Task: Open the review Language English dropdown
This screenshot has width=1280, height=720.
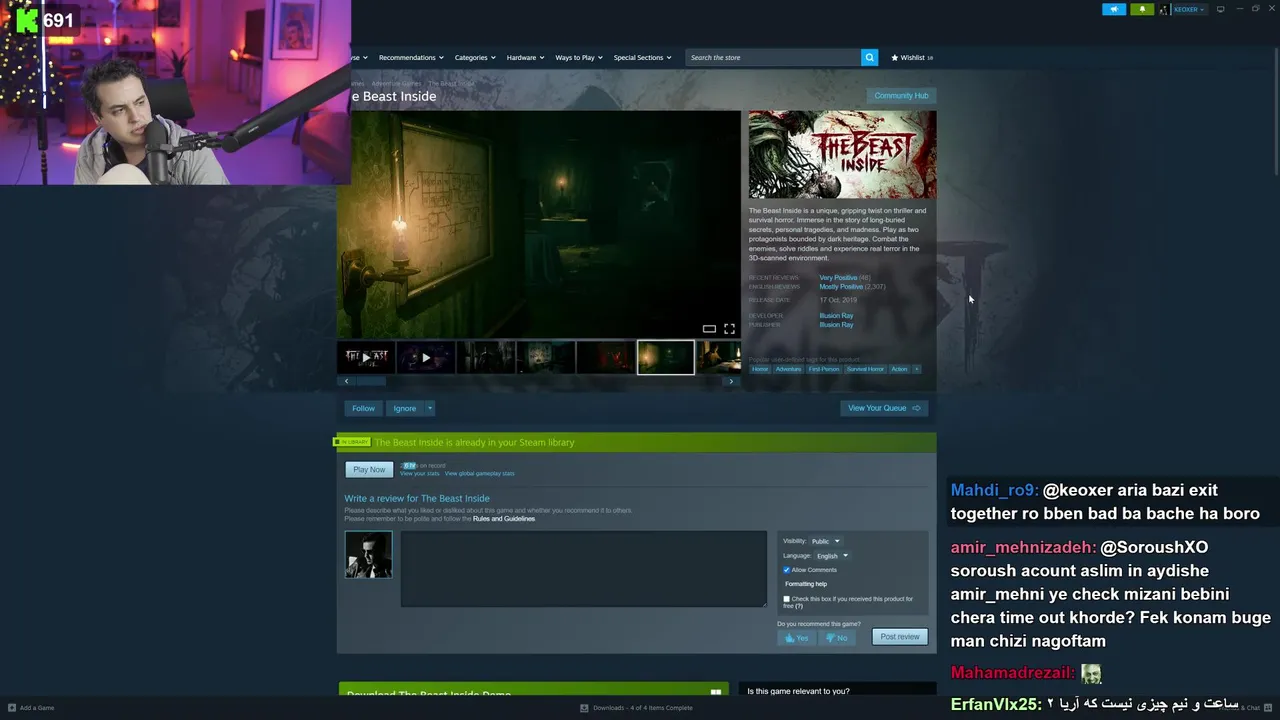Action: [x=832, y=556]
